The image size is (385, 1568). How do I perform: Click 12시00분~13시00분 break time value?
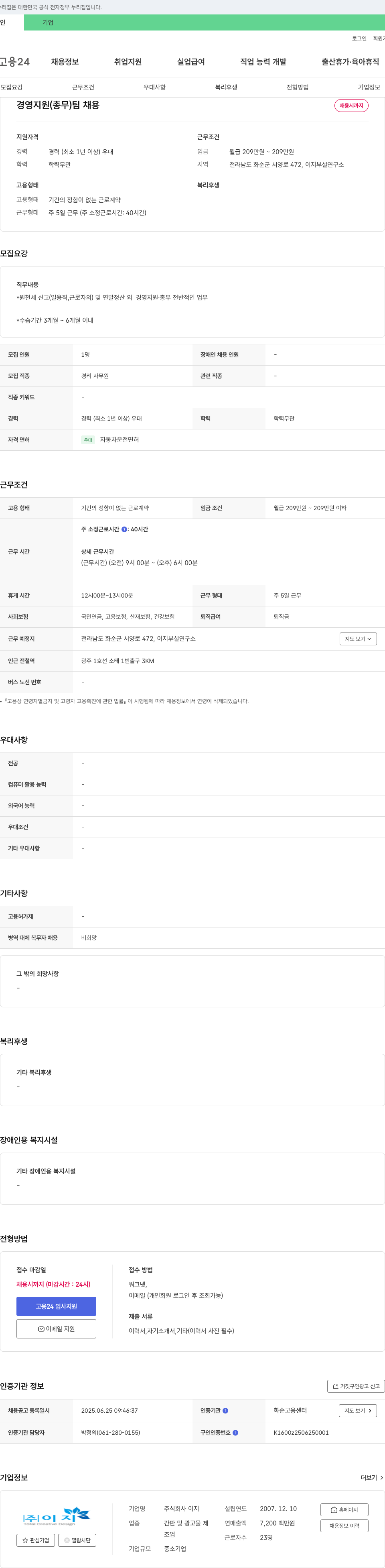107,595
